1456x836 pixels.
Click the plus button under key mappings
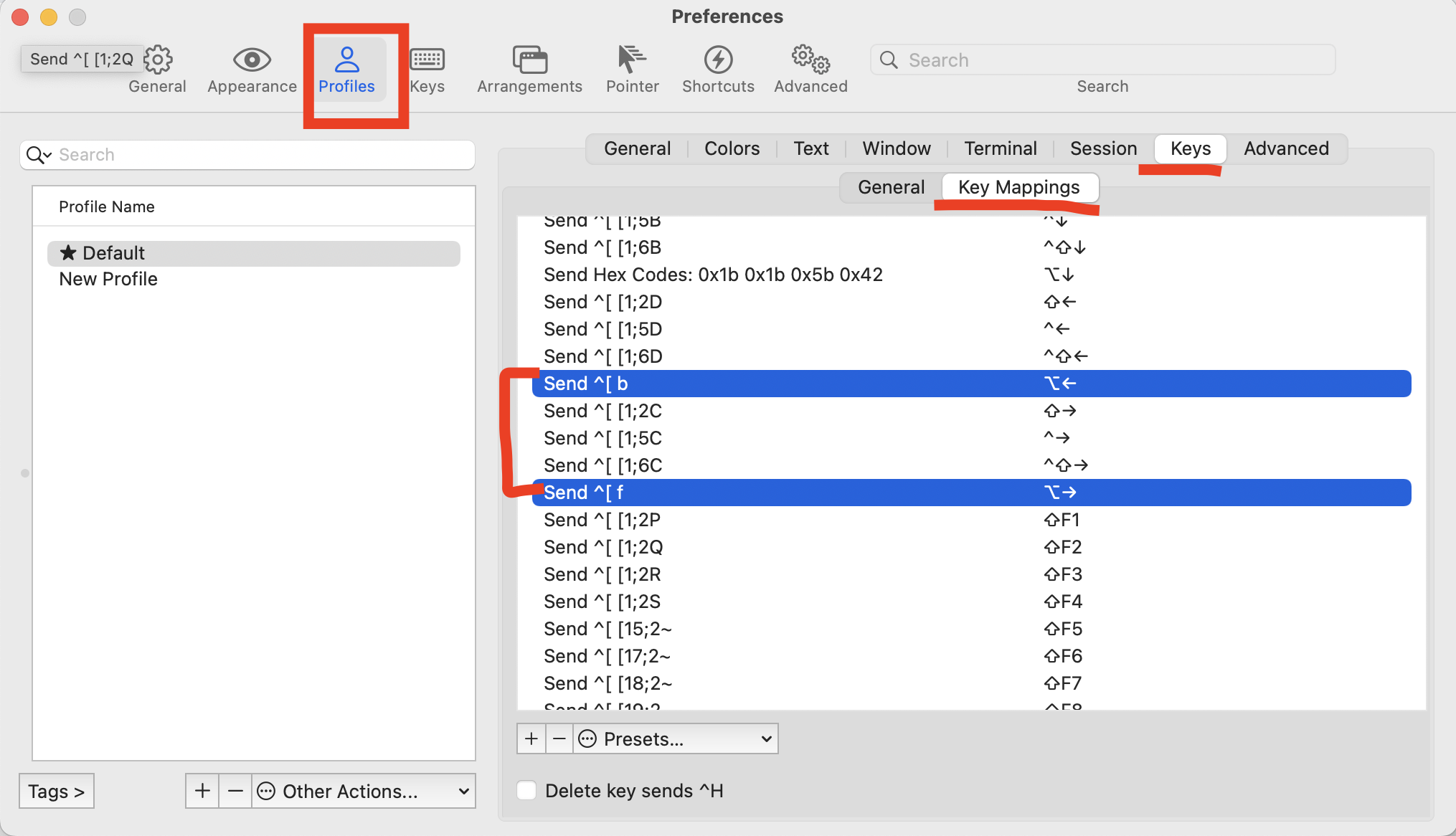[531, 738]
